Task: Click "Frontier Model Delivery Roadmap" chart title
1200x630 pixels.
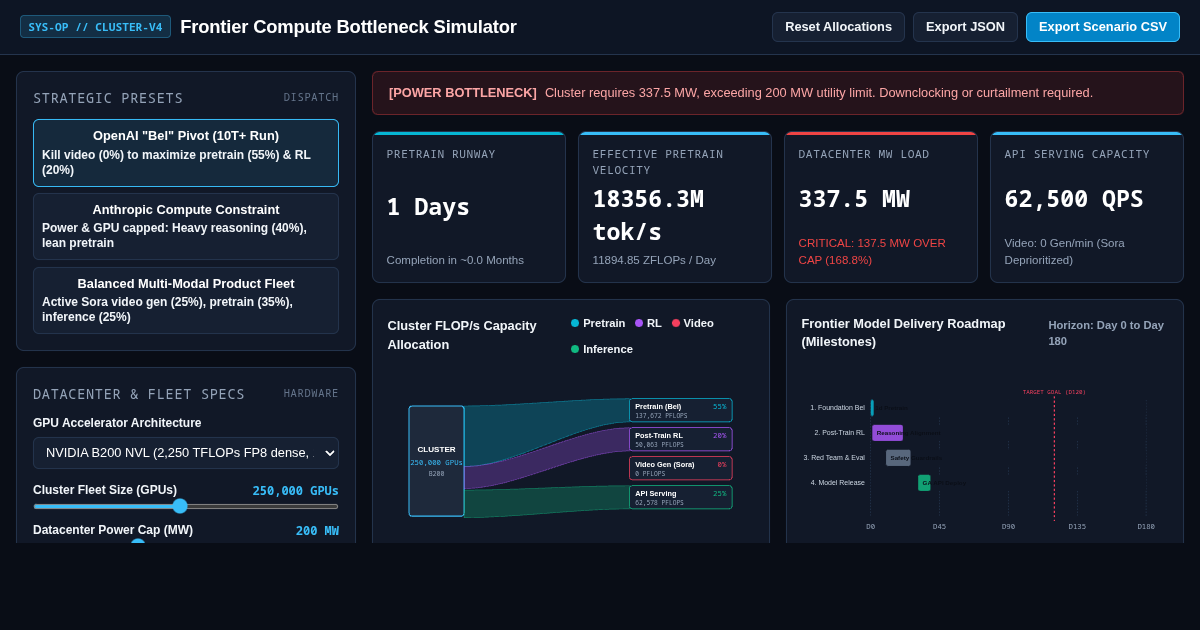Action: click(x=903, y=332)
